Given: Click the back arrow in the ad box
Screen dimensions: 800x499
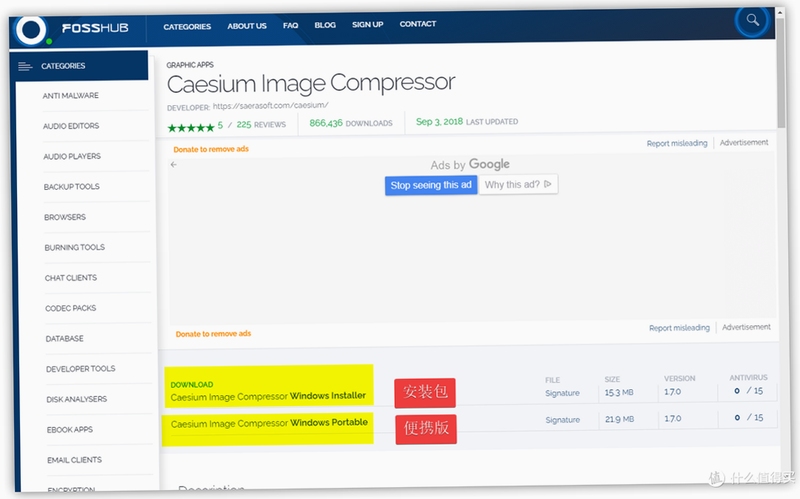Looking at the screenshot, I should (x=174, y=164).
